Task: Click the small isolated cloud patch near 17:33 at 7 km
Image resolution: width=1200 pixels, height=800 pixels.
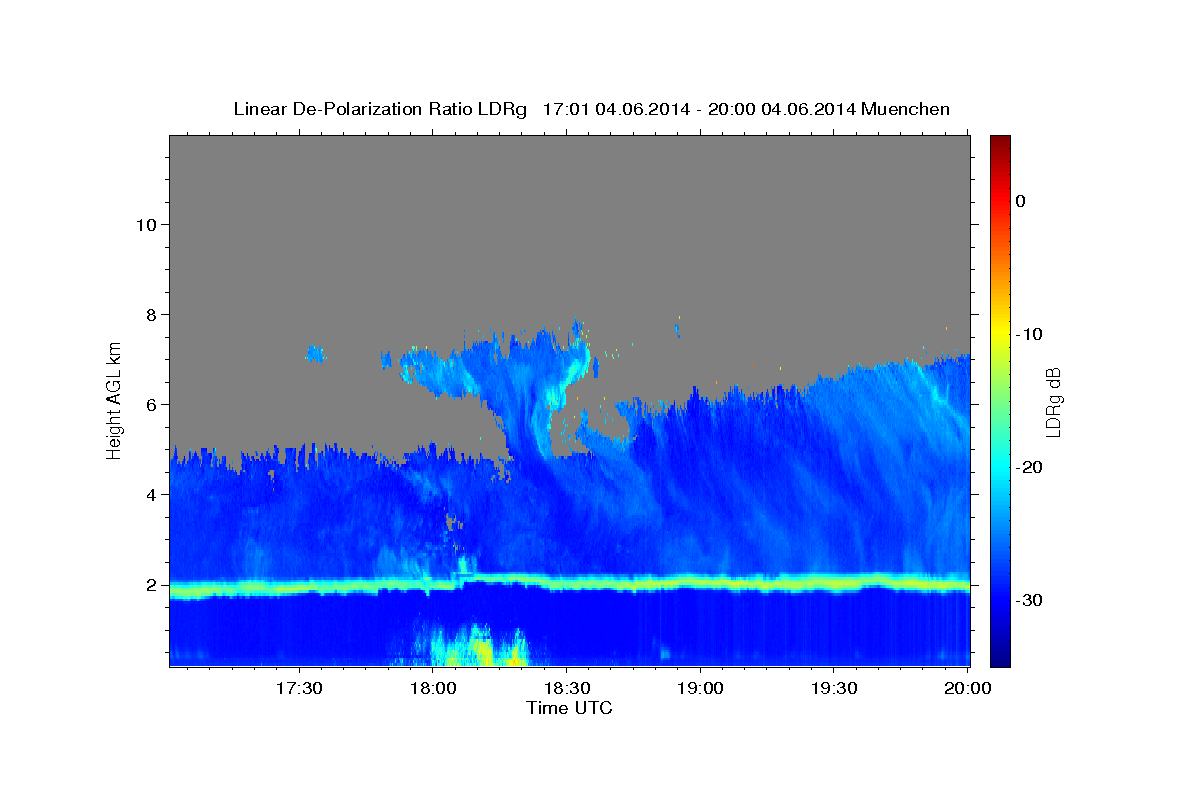Action: (x=316, y=352)
